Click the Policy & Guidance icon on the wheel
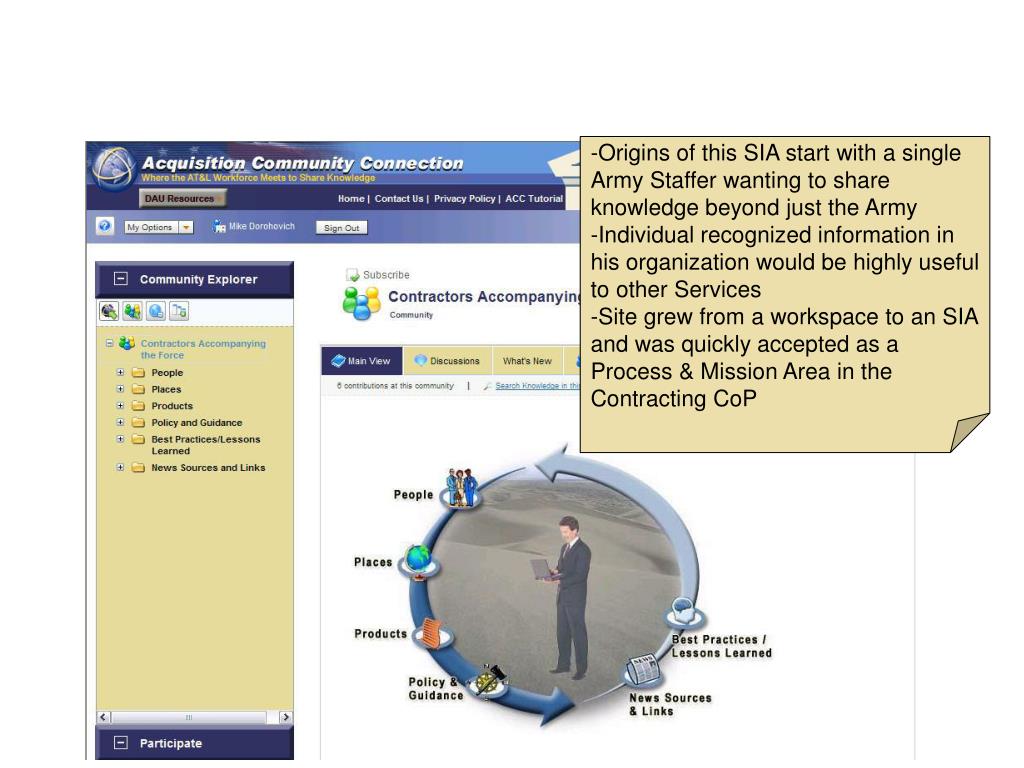The height and width of the screenshot is (768, 1024). click(x=490, y=682)
